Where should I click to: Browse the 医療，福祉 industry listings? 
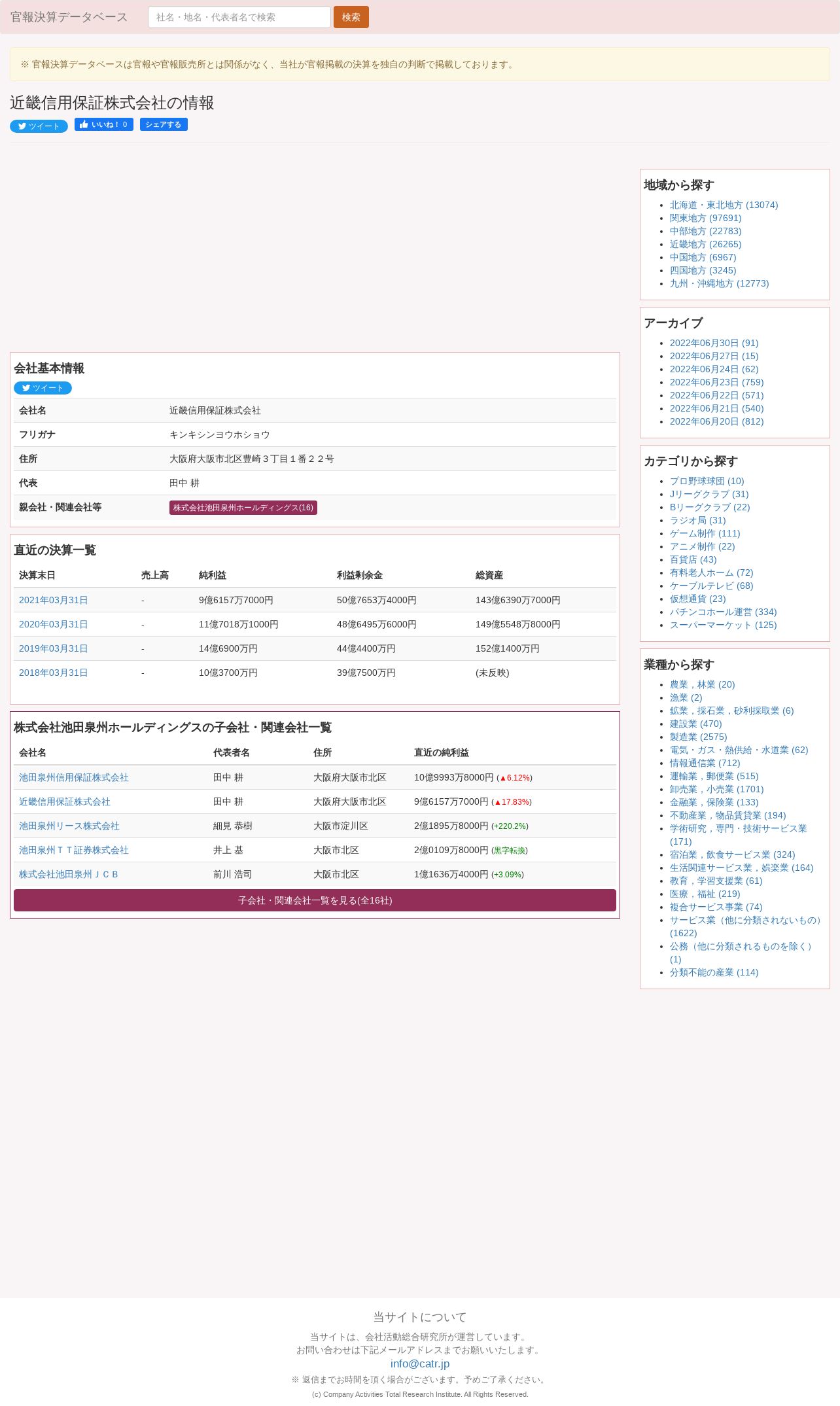tap(705, 894)
